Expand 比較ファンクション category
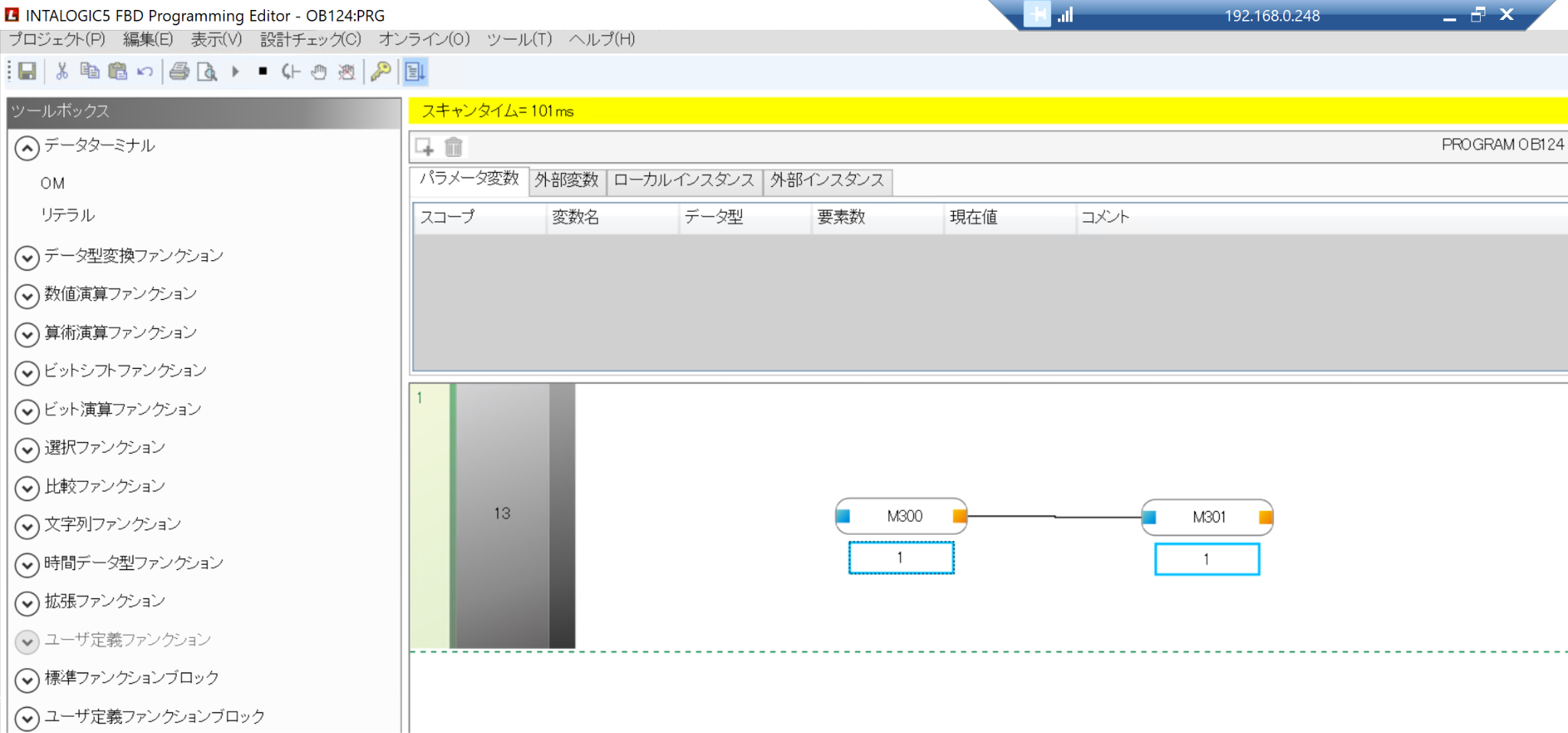1568x733 pixels. (x=27, y=488)
